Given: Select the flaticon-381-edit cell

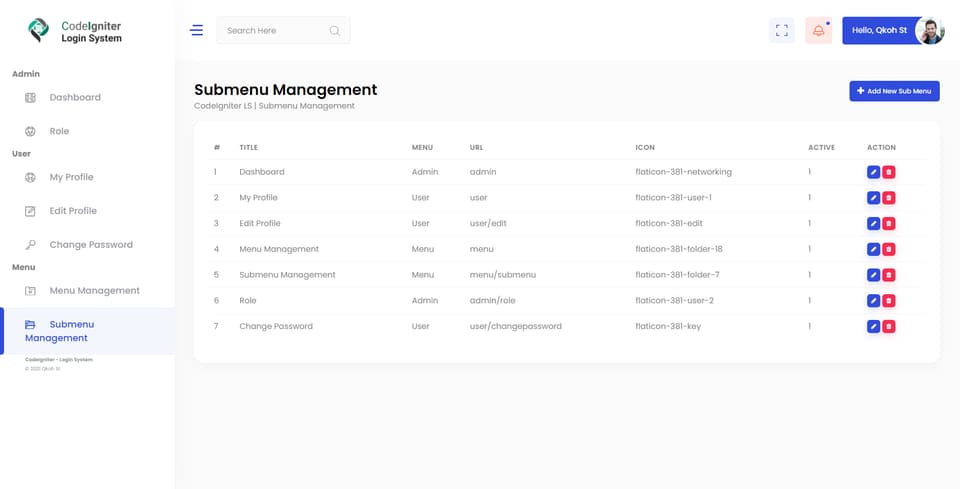Looking at the screenshot, I should 669,223.
